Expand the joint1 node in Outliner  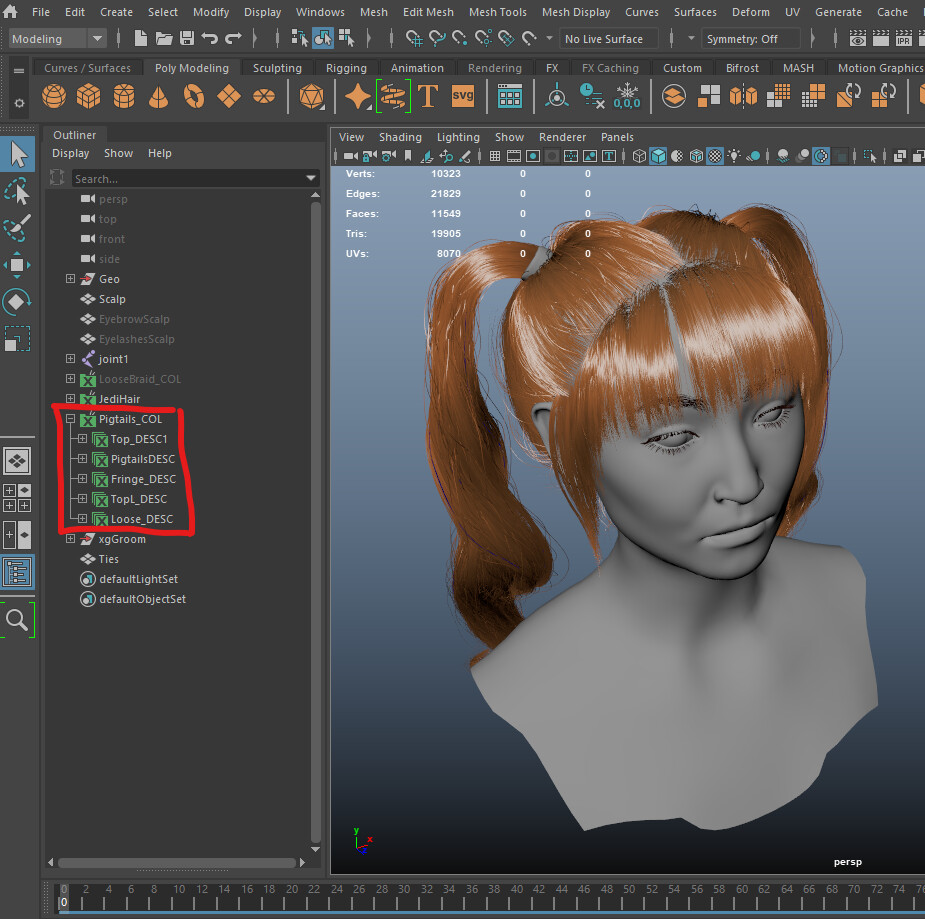(x=69, y=359)
